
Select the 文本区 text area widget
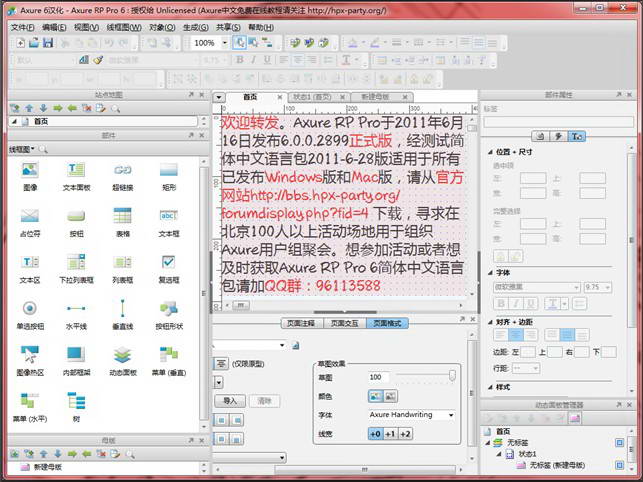pyautogui.click(x=30, y=269)
